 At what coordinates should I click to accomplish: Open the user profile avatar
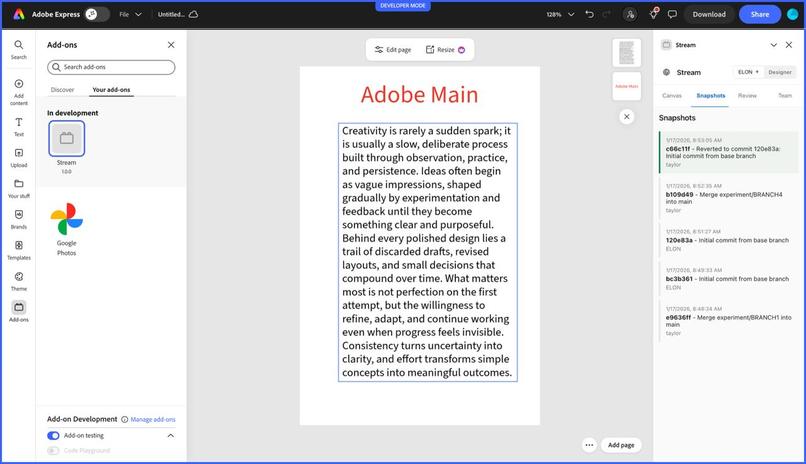pyautogui.click(x=793, y=14)
